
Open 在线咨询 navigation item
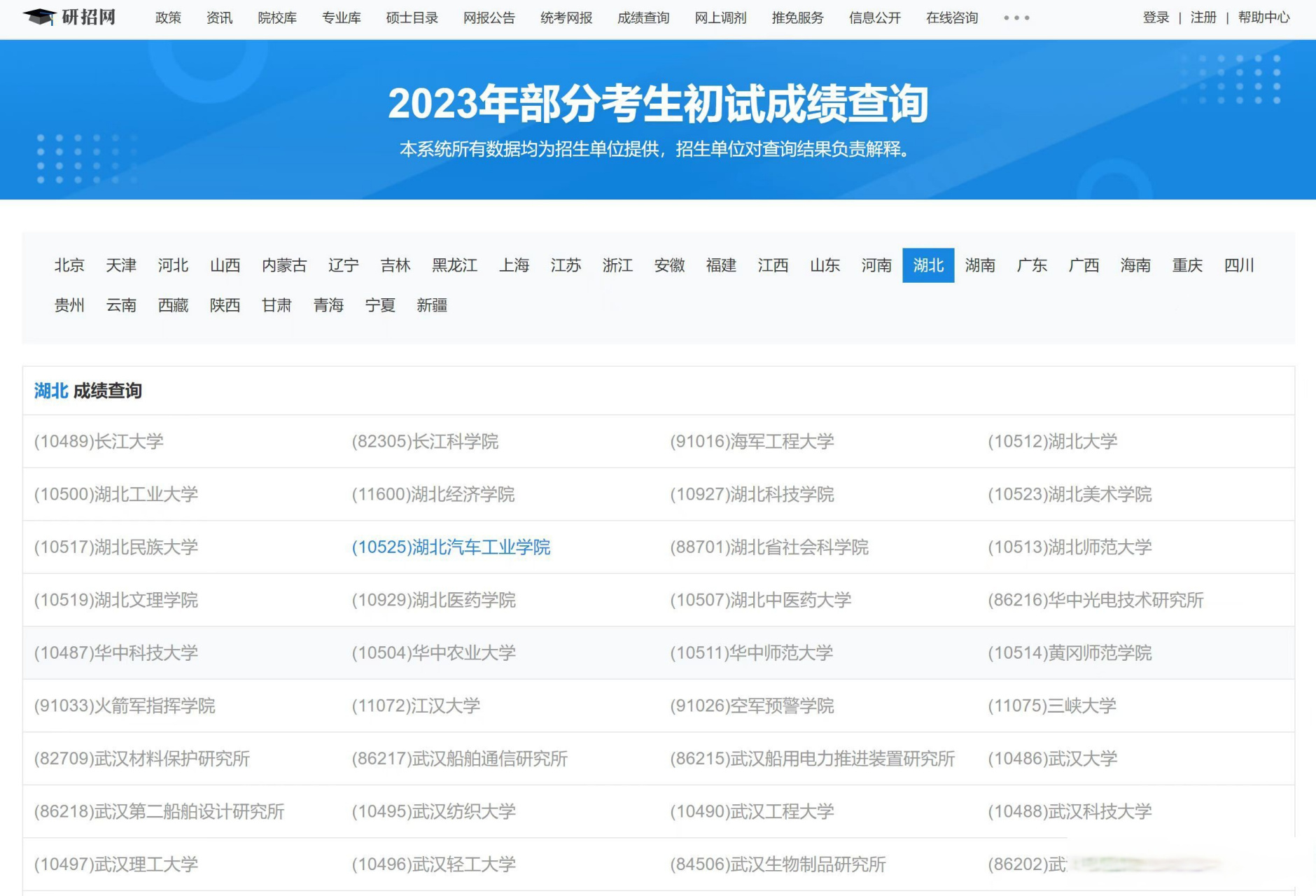click(952, 18)
